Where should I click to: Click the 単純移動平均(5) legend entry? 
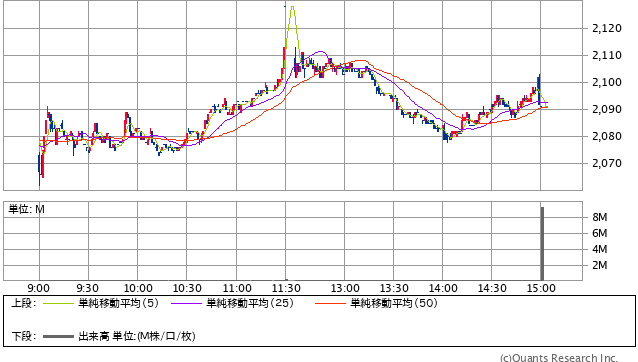click(118, 303)
